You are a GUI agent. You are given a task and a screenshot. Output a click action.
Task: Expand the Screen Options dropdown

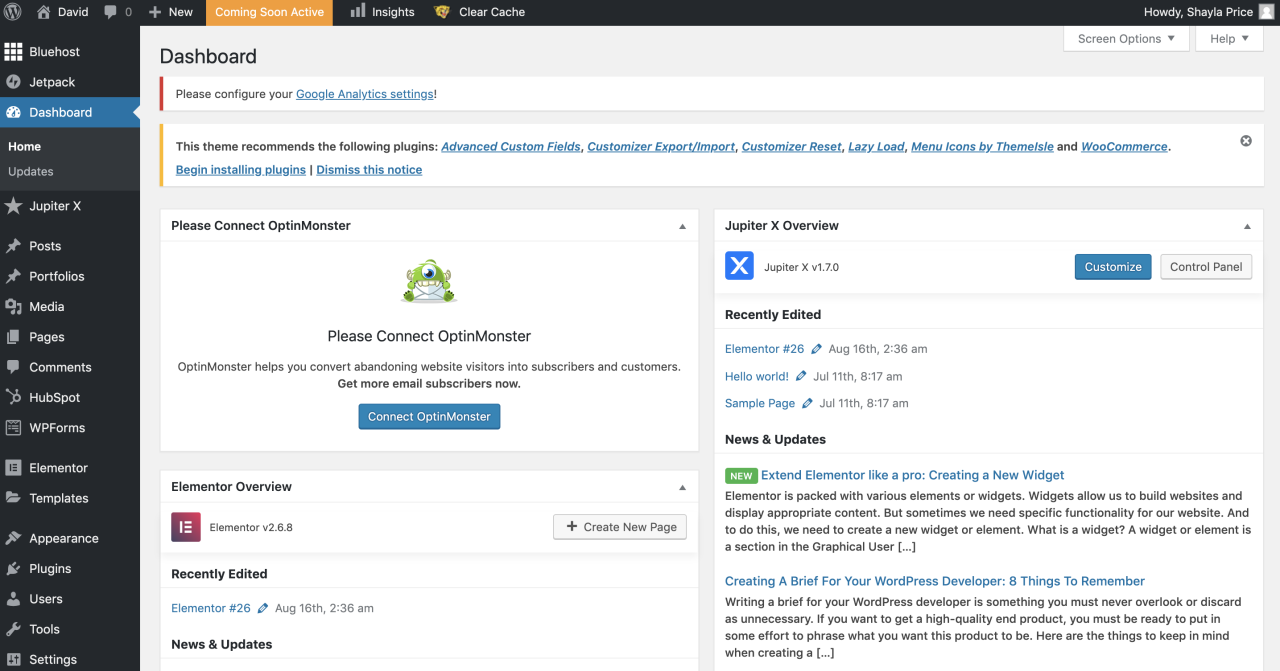(x=1126, y=39)
